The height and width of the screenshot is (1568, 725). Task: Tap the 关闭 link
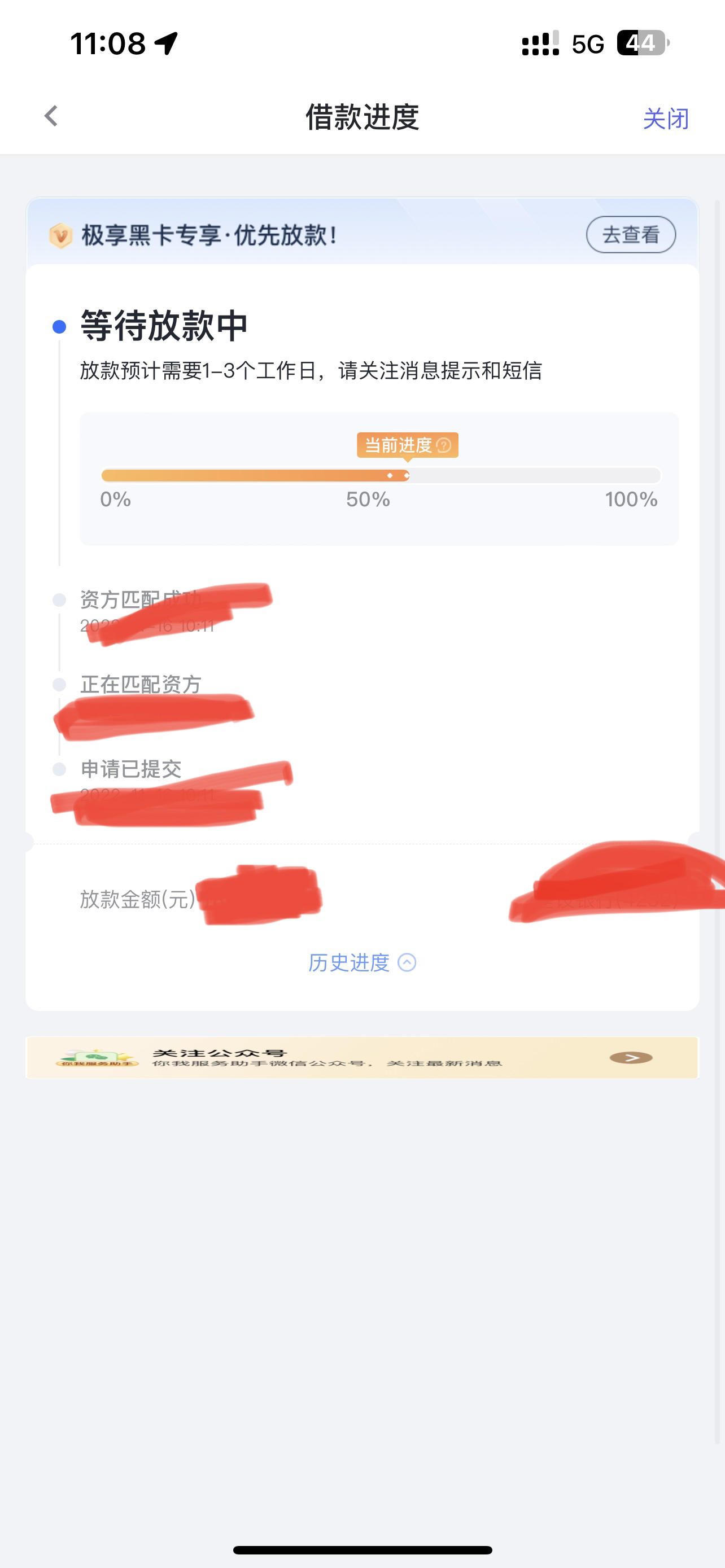click(666, 118)
